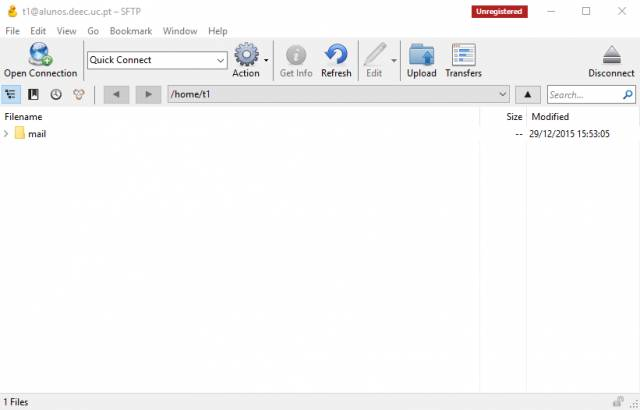Open the Help menu
Image resolution: width=640 pixels, height=410 pixels.
(218, 31)
